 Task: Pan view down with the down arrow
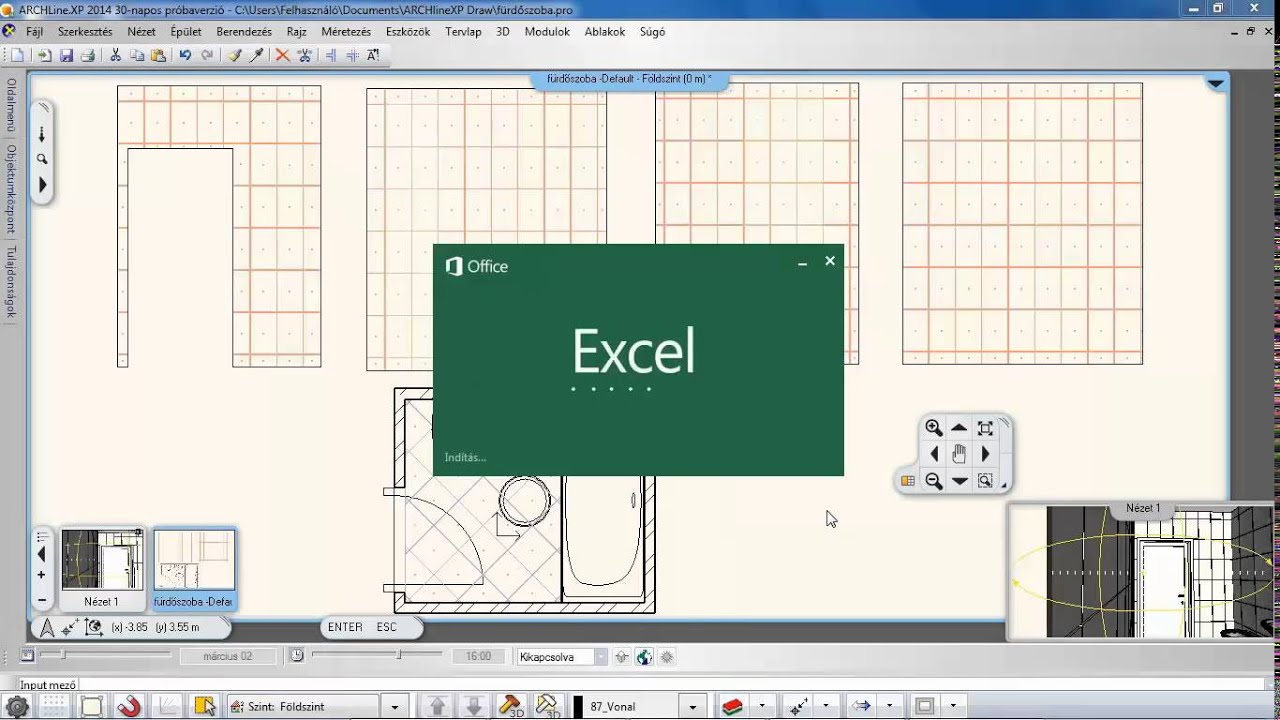tap(959, 481)
